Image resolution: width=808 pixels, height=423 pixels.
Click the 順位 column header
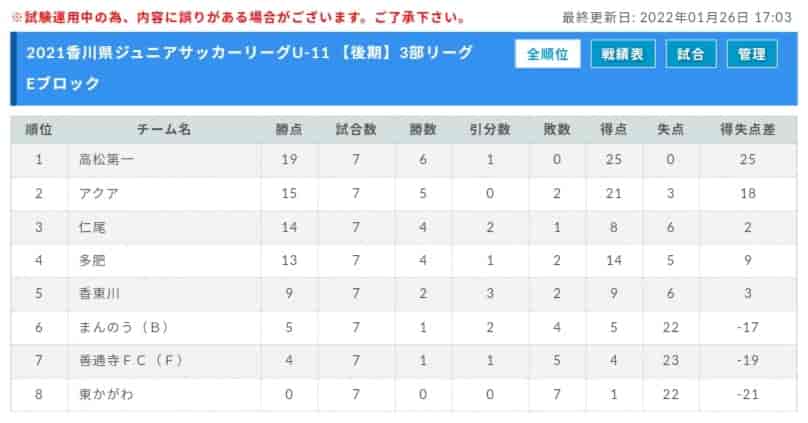pos(39,129)
